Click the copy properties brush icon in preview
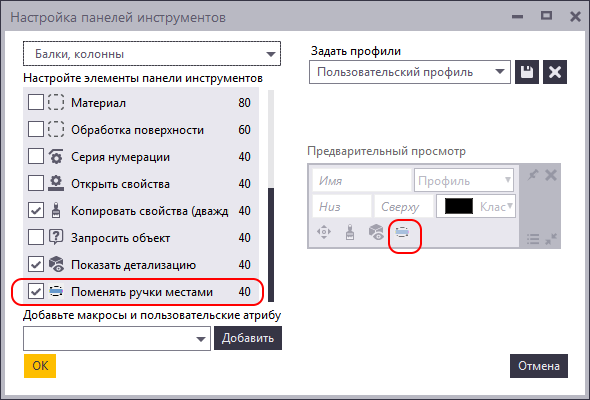This screenshot has height=400, width=590. click(350, 232)
